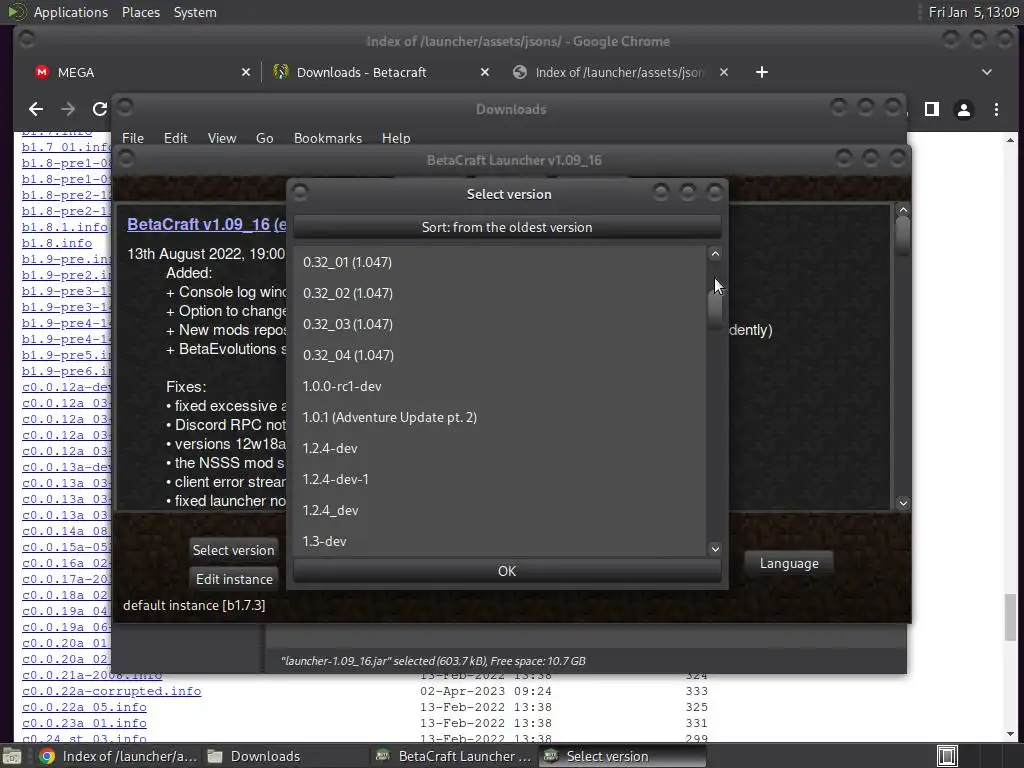Open the Chrome profile avatar icon
Viewport: 1024px width, 768px height.
click(963, 110)
